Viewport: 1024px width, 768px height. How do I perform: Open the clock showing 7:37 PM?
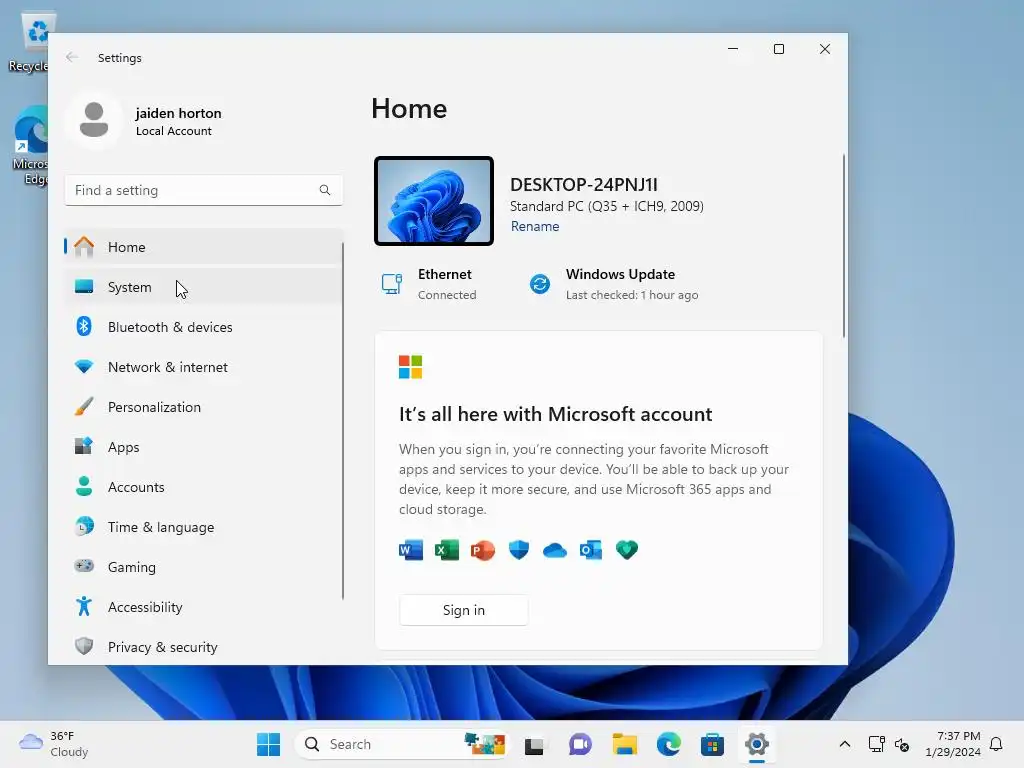point(953,744)
